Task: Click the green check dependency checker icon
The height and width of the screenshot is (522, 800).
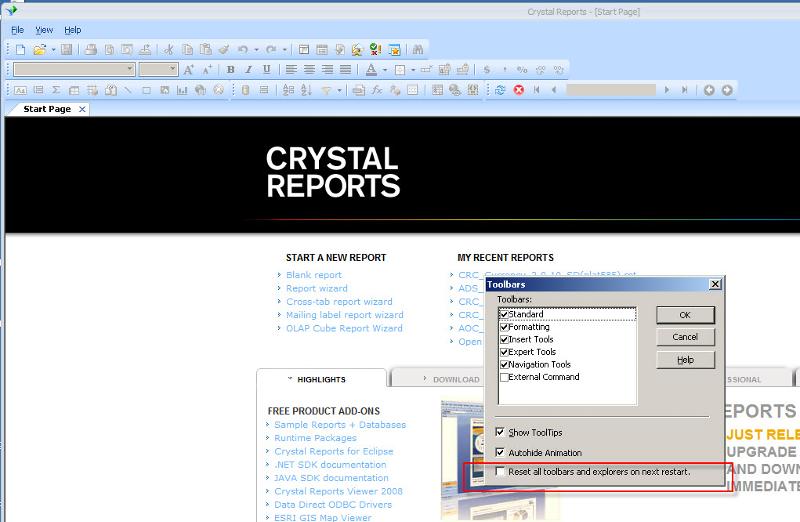Action: tap(376, 49)
